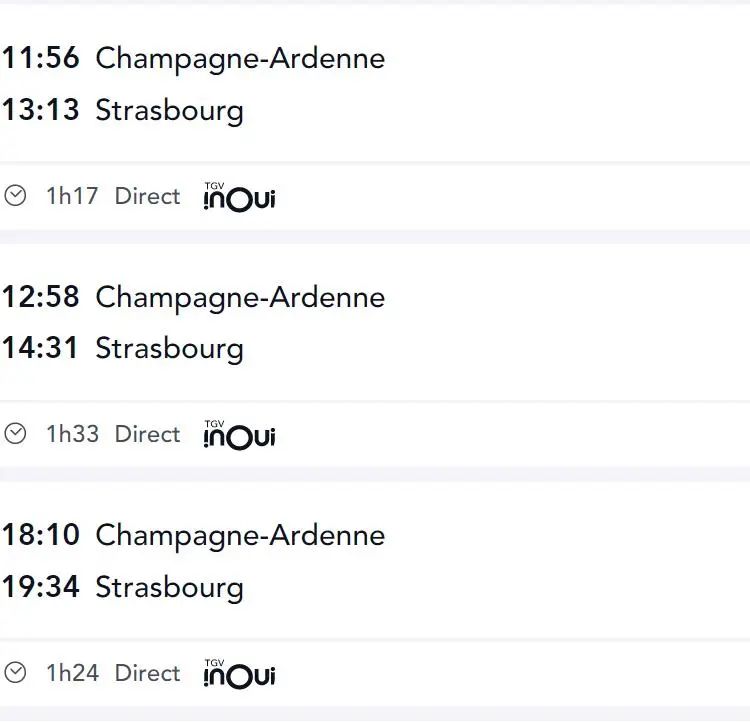Click the 14:31 Strasbourg arrival
The width and height of the screenshot is (750, 722).
(123, 348)
